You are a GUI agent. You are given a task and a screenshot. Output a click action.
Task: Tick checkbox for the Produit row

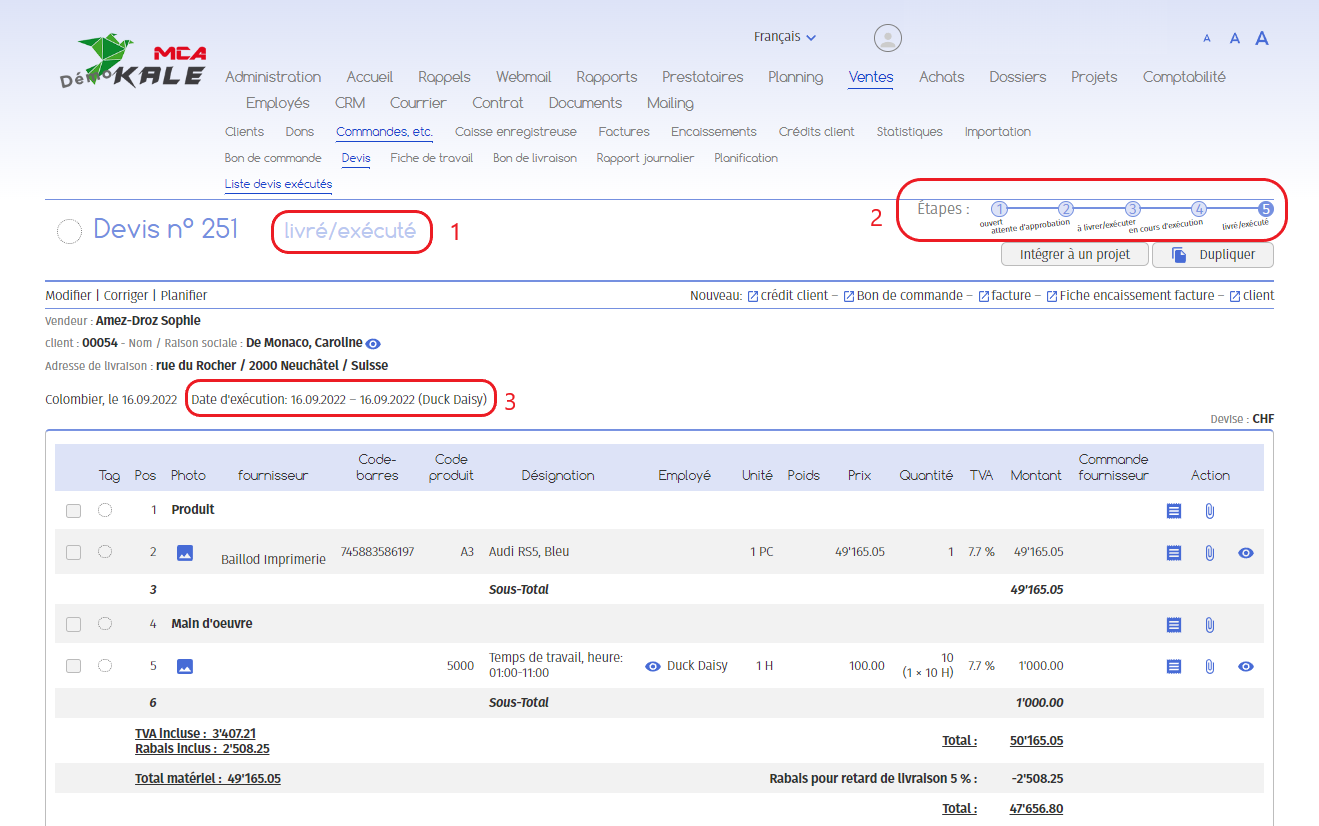point(73,511)
